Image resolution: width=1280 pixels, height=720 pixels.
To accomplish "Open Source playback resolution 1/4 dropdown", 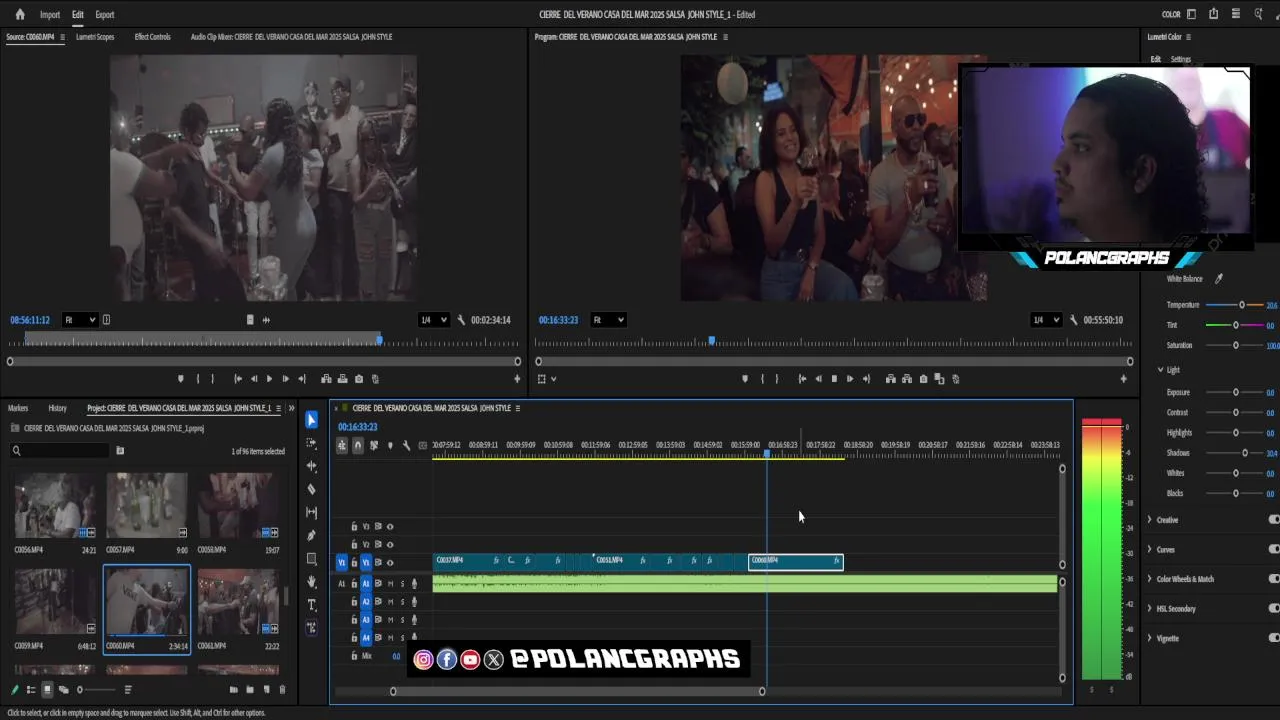I will tap(433, 320).
